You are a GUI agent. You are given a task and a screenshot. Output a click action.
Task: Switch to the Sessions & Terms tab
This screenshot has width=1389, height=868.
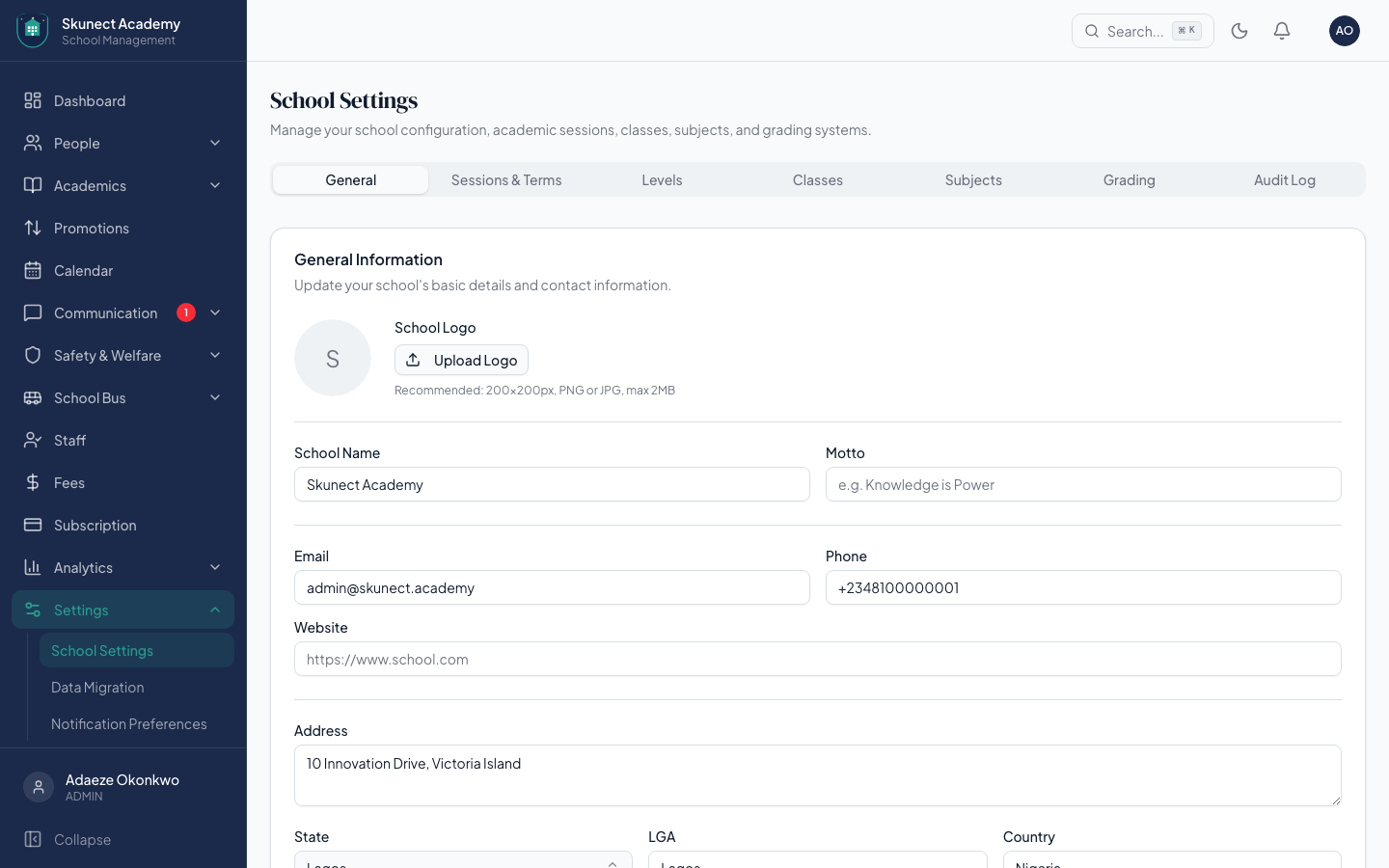click(x=506, y=179)
